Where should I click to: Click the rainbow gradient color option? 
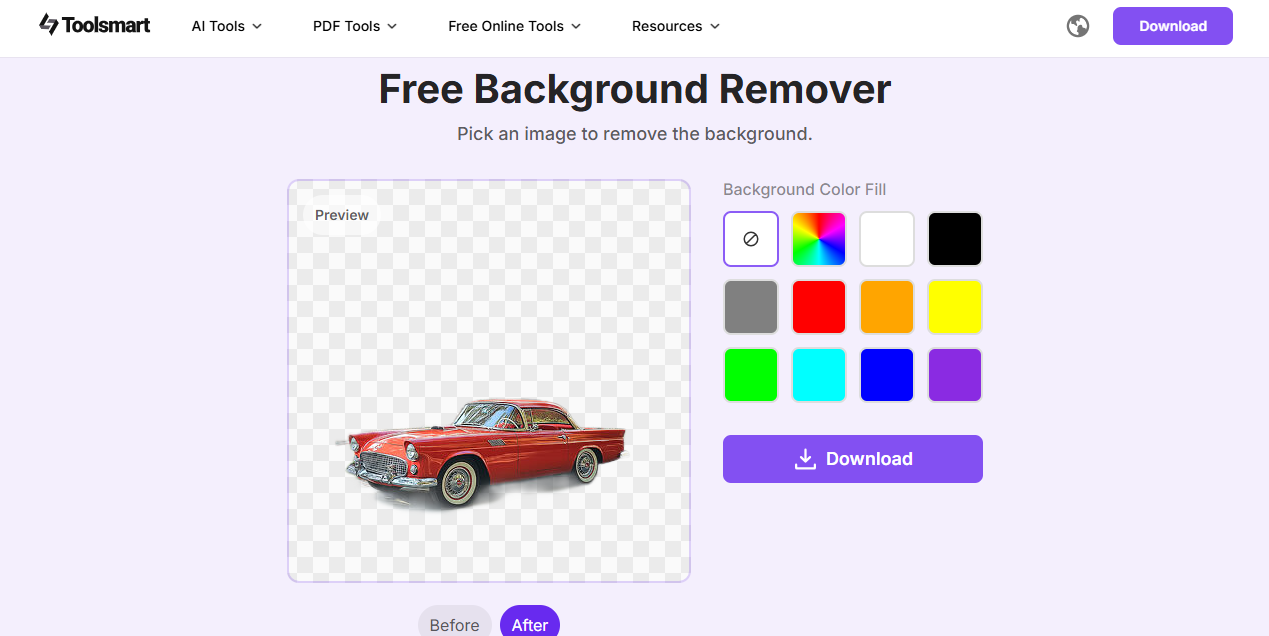[818, 238]
